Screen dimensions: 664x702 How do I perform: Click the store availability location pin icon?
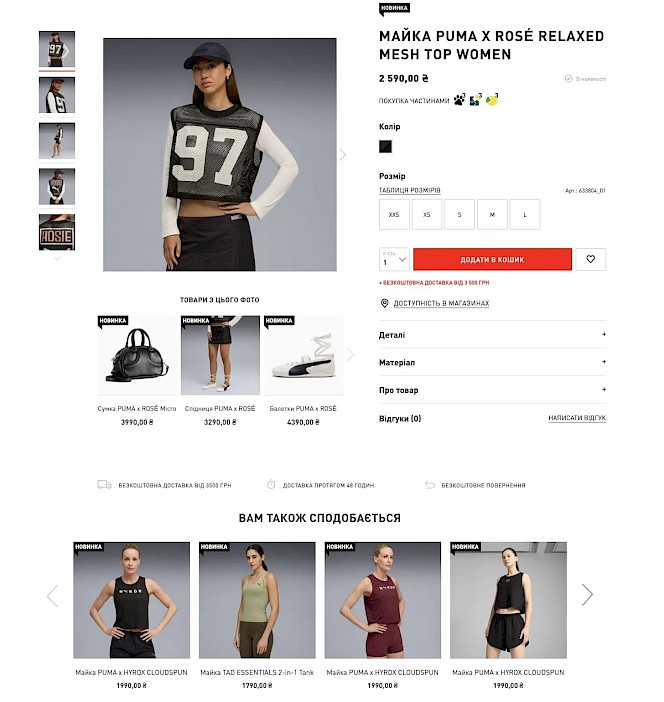pos(384,303)
